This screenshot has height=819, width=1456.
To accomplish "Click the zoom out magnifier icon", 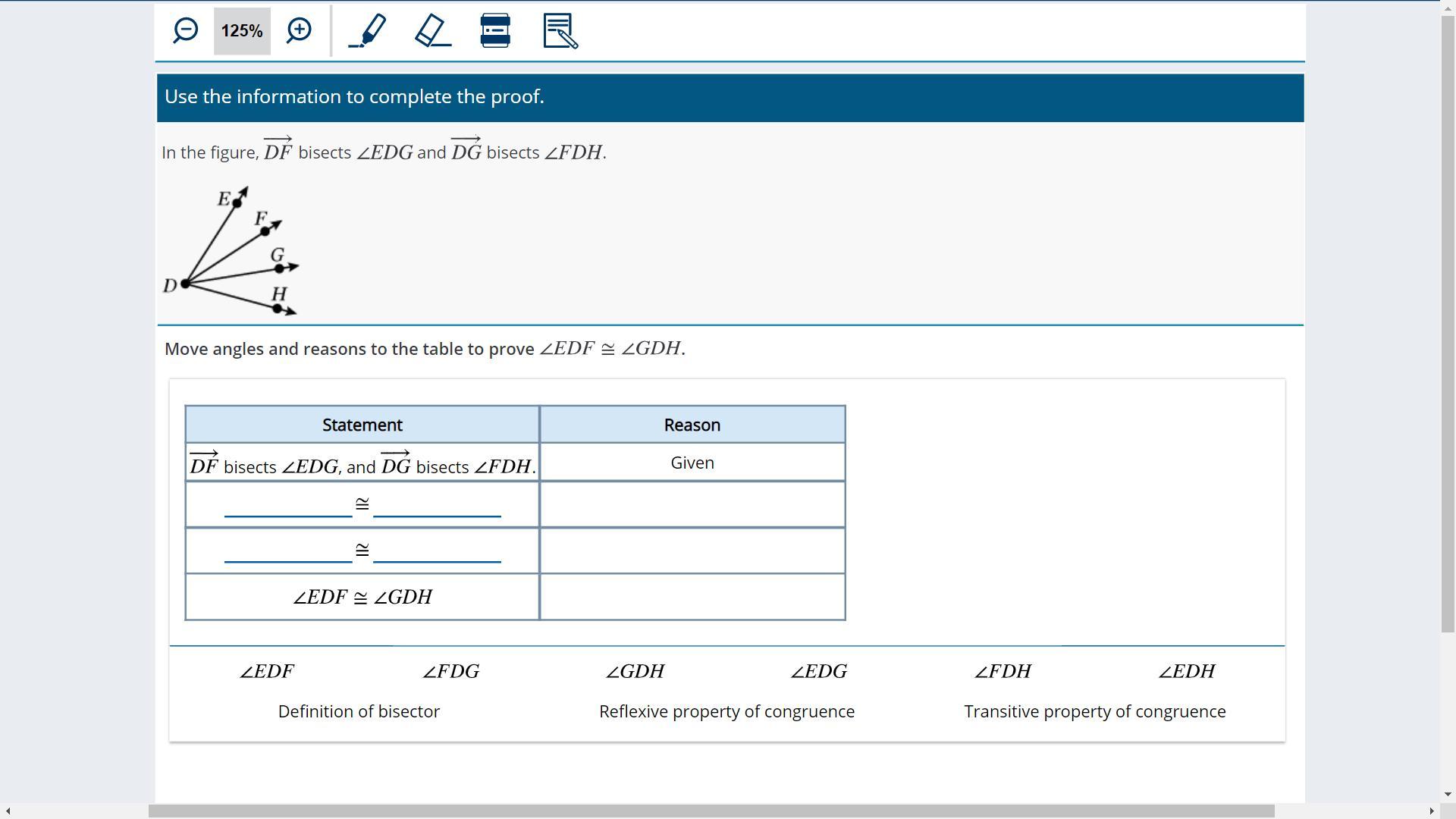I will click(185, 31).
